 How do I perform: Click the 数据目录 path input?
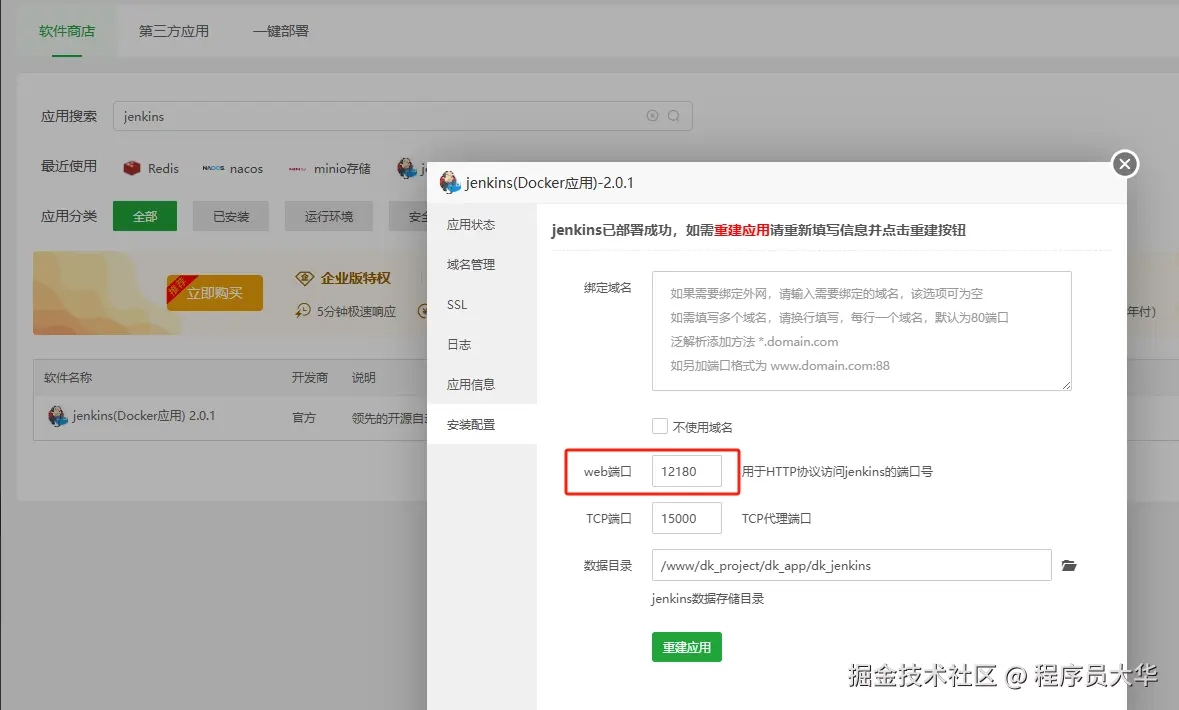pyautogui.click(x=851, y=565)
